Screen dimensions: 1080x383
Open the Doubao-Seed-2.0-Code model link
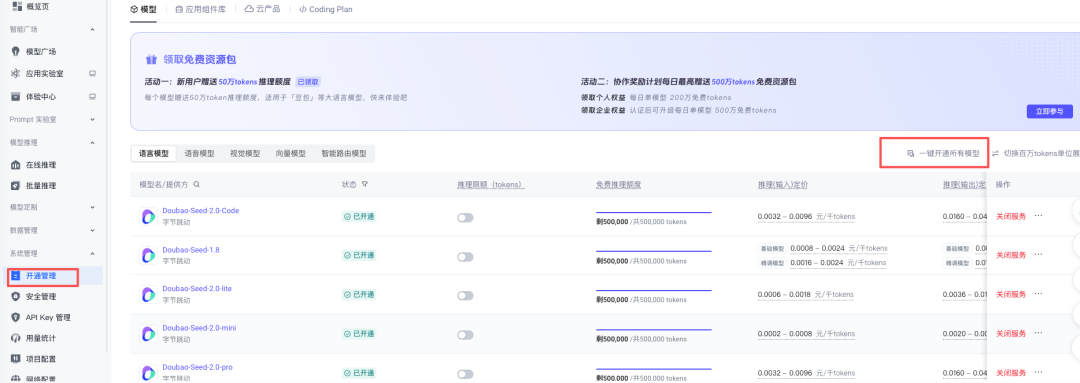(200, 210)
